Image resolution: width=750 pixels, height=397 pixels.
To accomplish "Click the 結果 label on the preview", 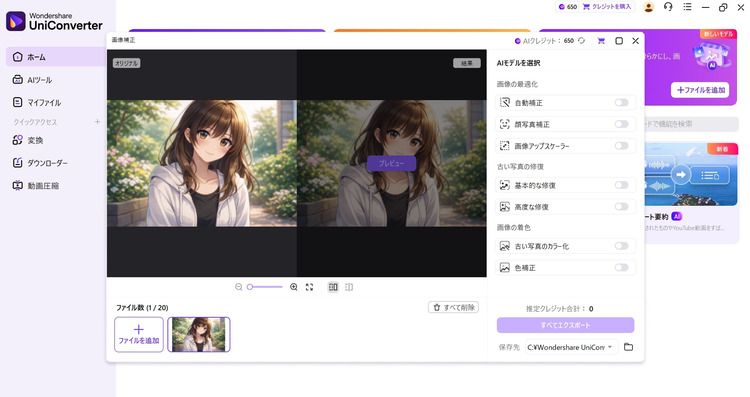I will click(x=467, y=63).
